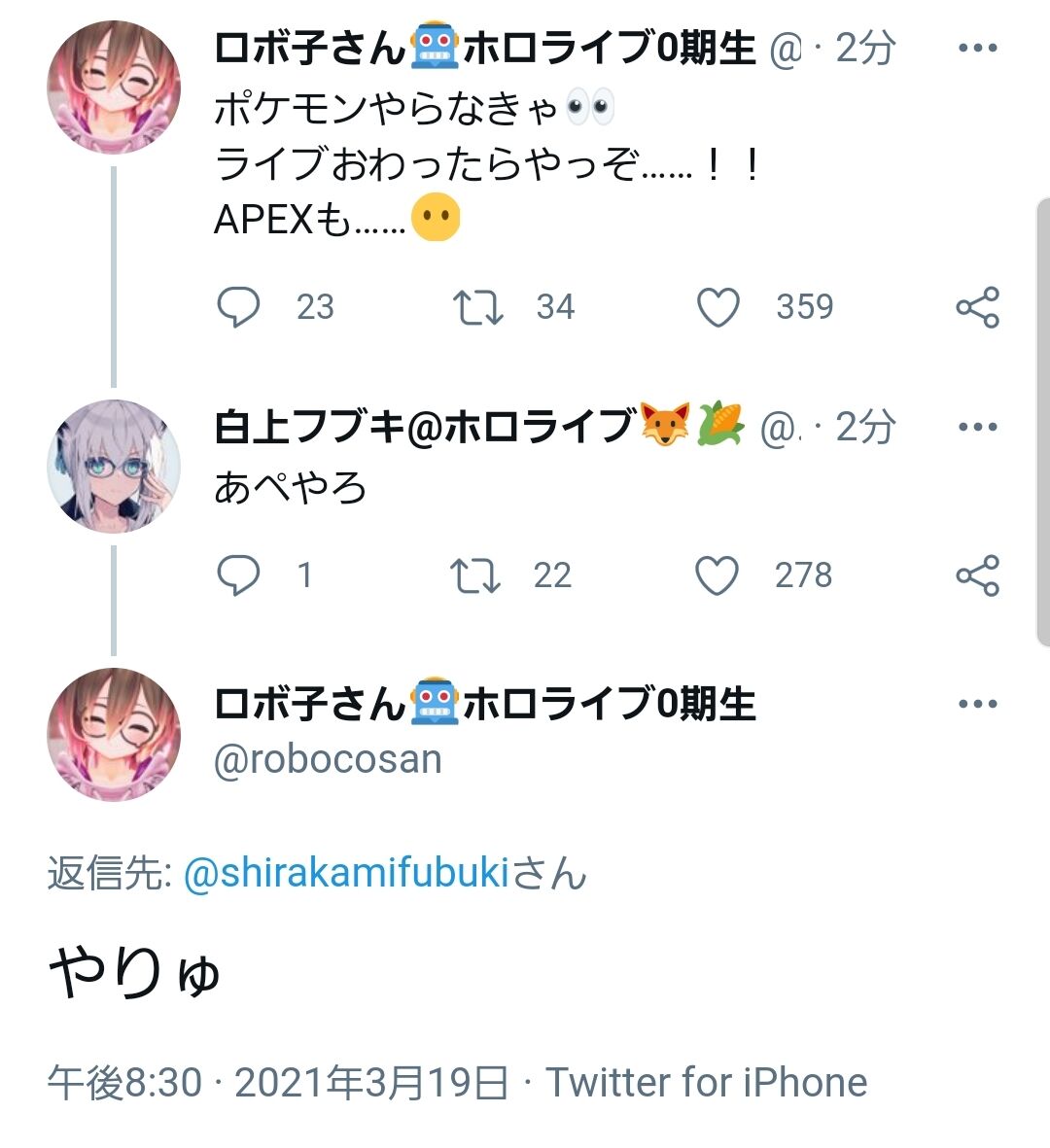
Task: Retweet Roboco's Pokemon tweet
Action: pyautogui.click(x=477, y=307)
